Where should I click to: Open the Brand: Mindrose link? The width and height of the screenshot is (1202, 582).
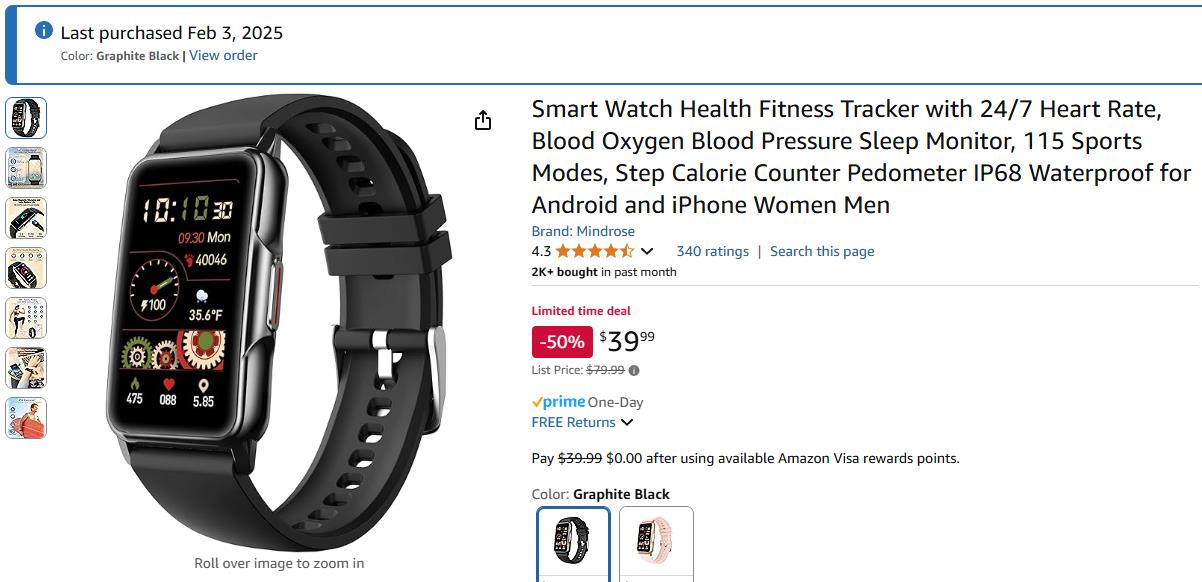[583, 231]
